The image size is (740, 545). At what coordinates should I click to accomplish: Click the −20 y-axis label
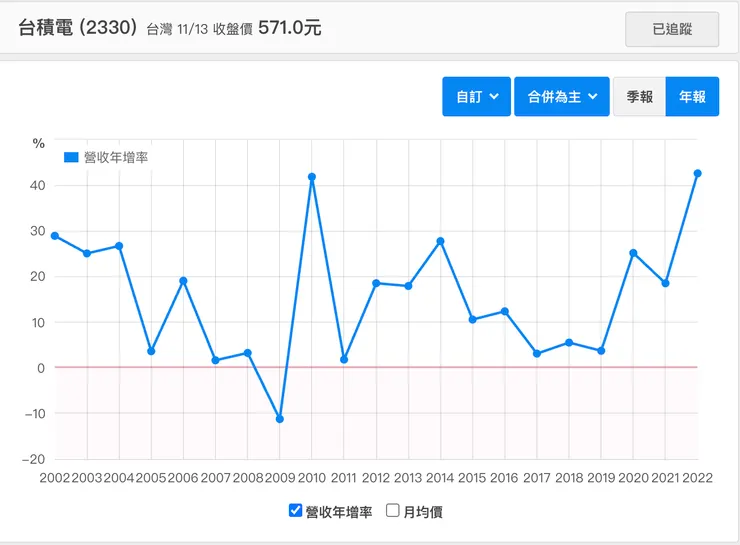(x=34, y=459)
